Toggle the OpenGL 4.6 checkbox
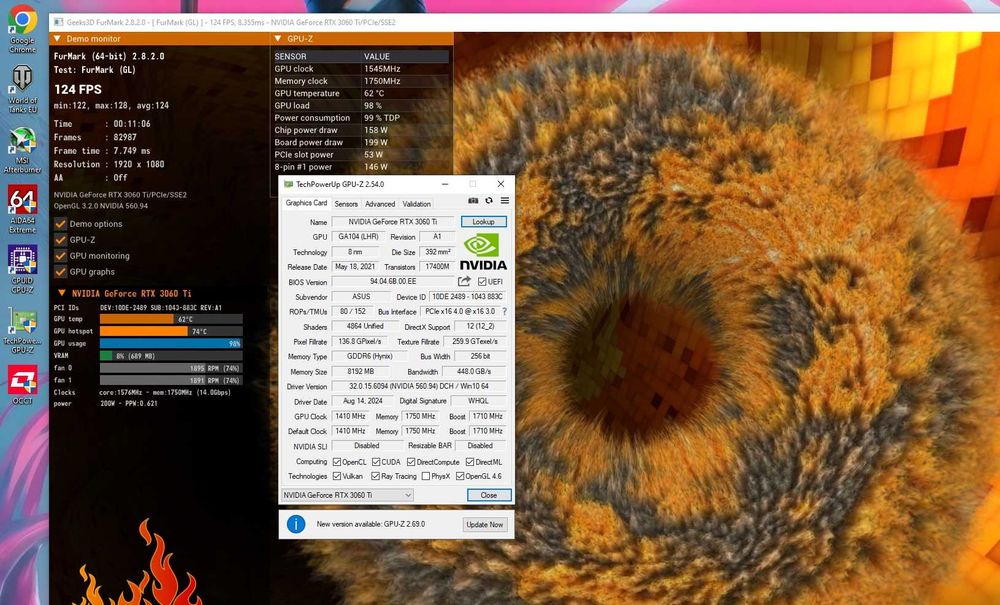 459,476
